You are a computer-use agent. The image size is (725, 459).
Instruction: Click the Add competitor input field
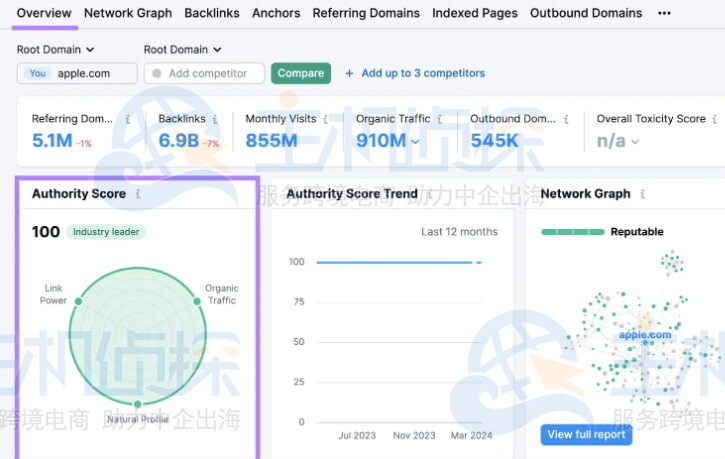tap(204, 73)
